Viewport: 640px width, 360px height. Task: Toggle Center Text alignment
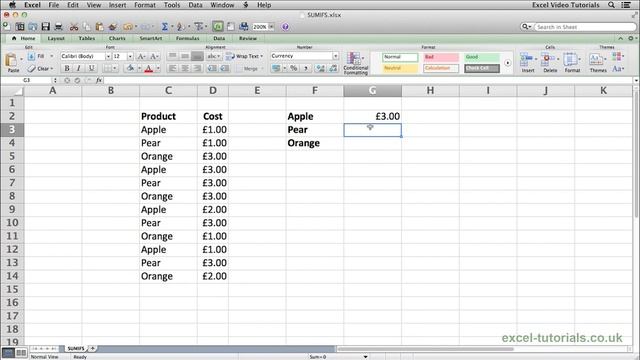pos(185,69)
